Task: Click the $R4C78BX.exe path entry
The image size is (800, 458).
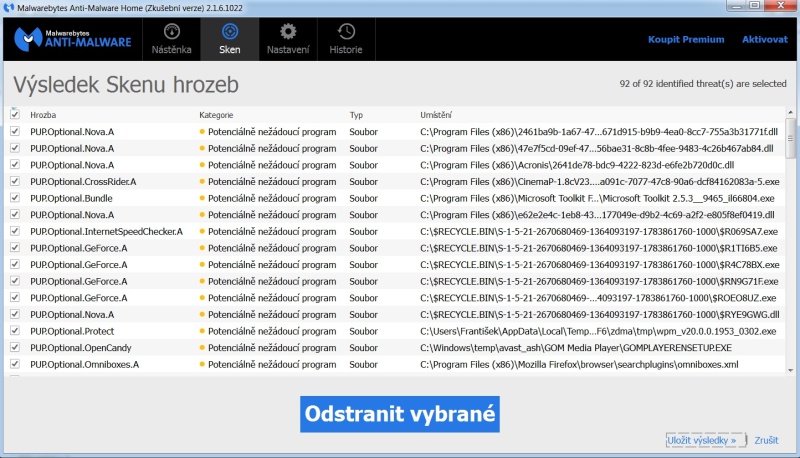Action: (x=599, y=265)
